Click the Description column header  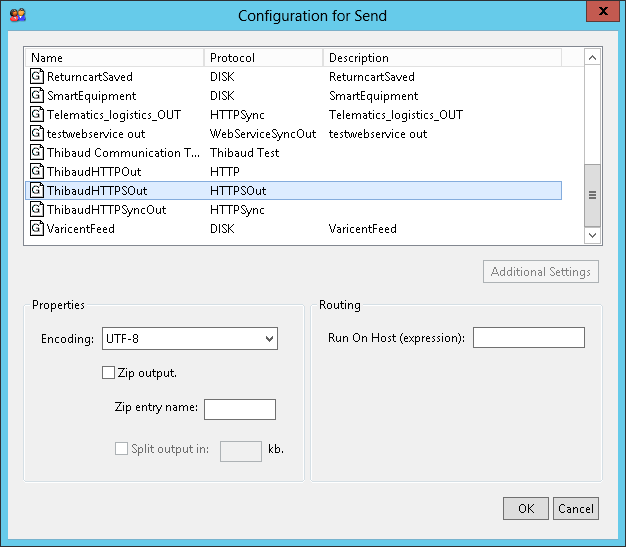pyautogui.click(x=442, y=58)
